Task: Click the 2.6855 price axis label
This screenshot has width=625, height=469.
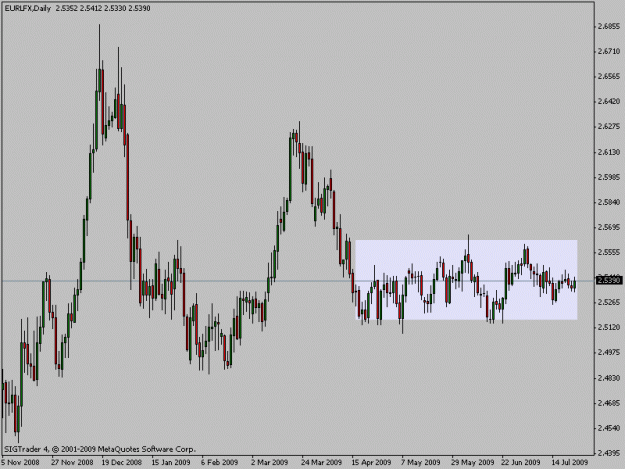Action: pyautogui.click(x=609, y=26)
